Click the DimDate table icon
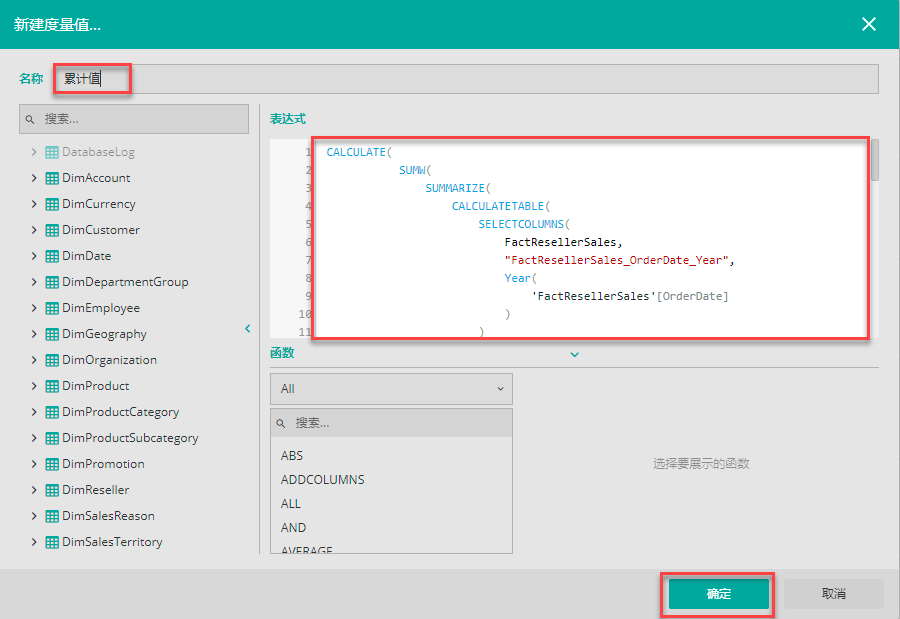Viewport: 900px width, 619px height. click(52, 256)
